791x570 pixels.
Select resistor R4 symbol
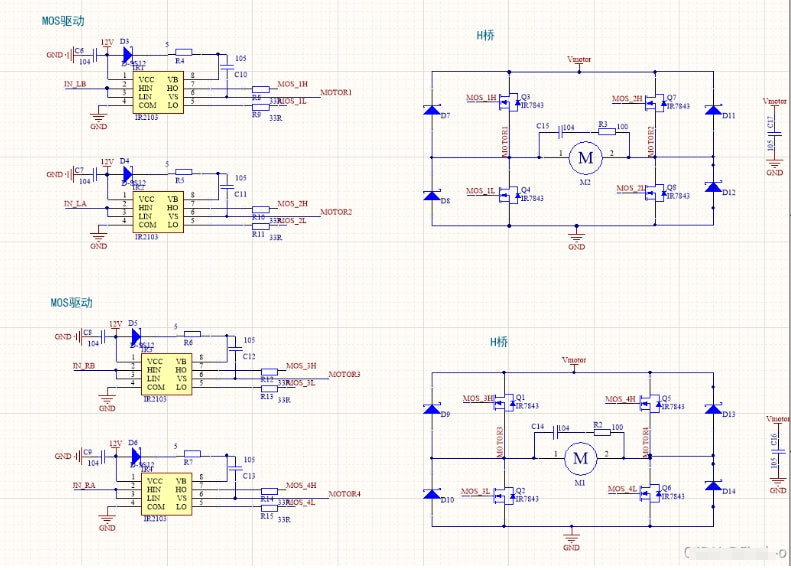pos(183,52)
